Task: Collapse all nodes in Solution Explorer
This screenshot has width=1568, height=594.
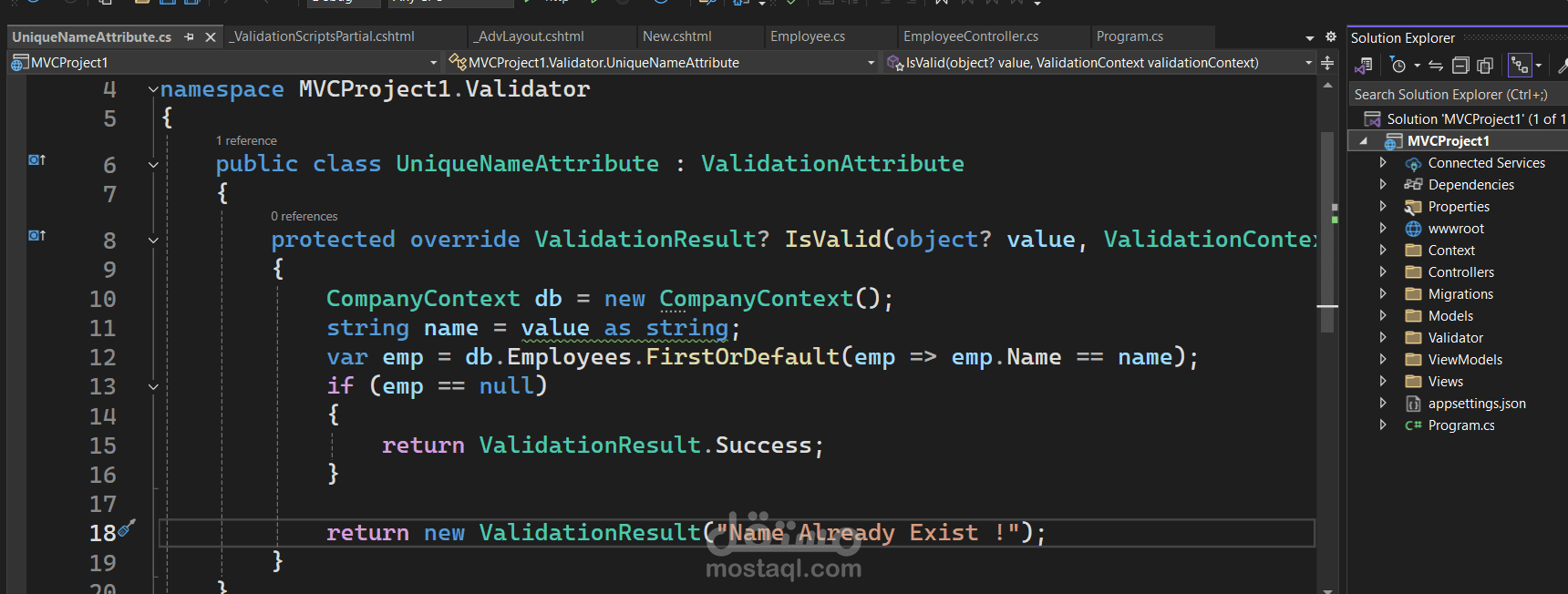Action: (1460, 66)
